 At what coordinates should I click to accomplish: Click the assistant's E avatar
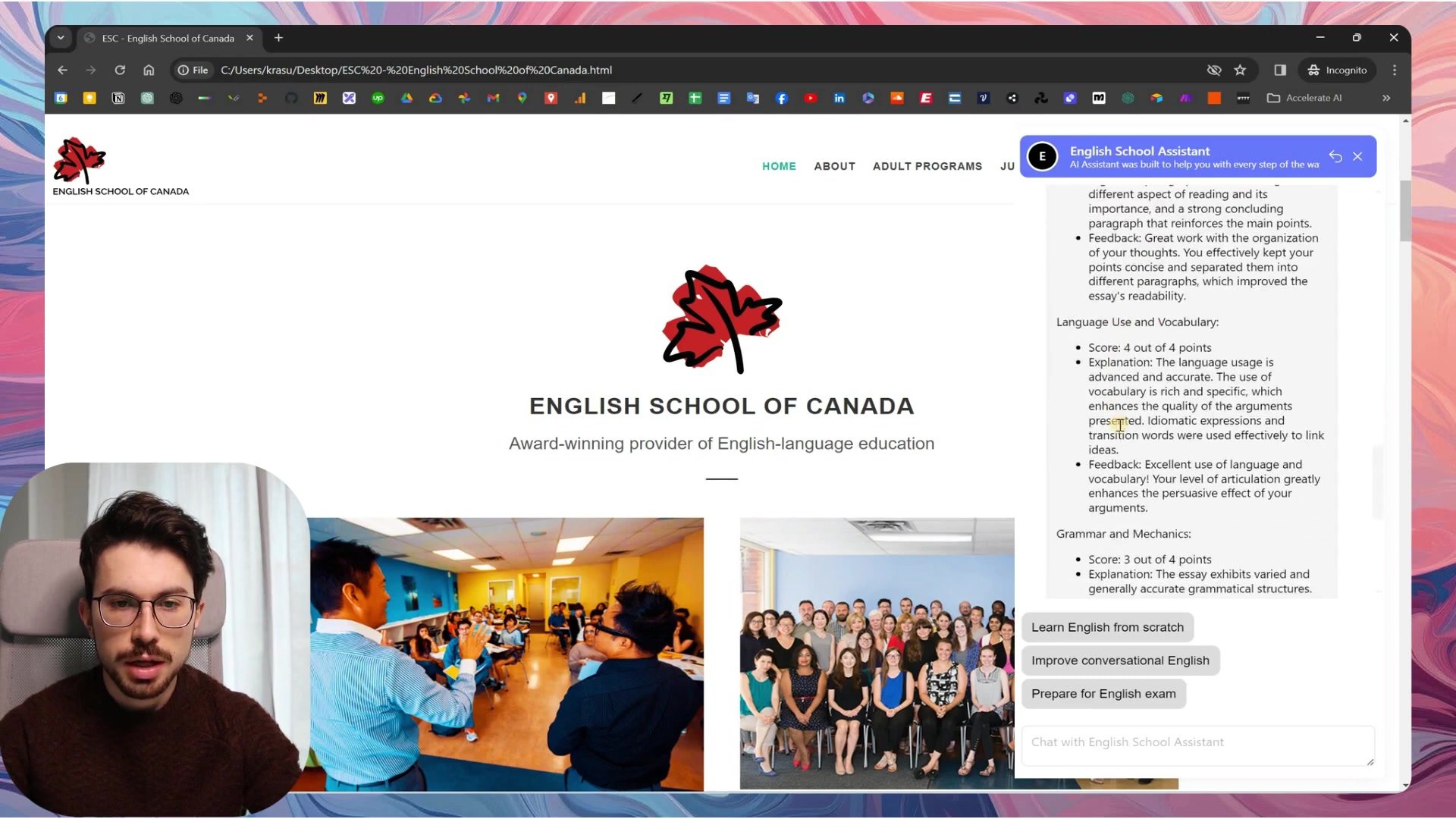coord(1042,156)
